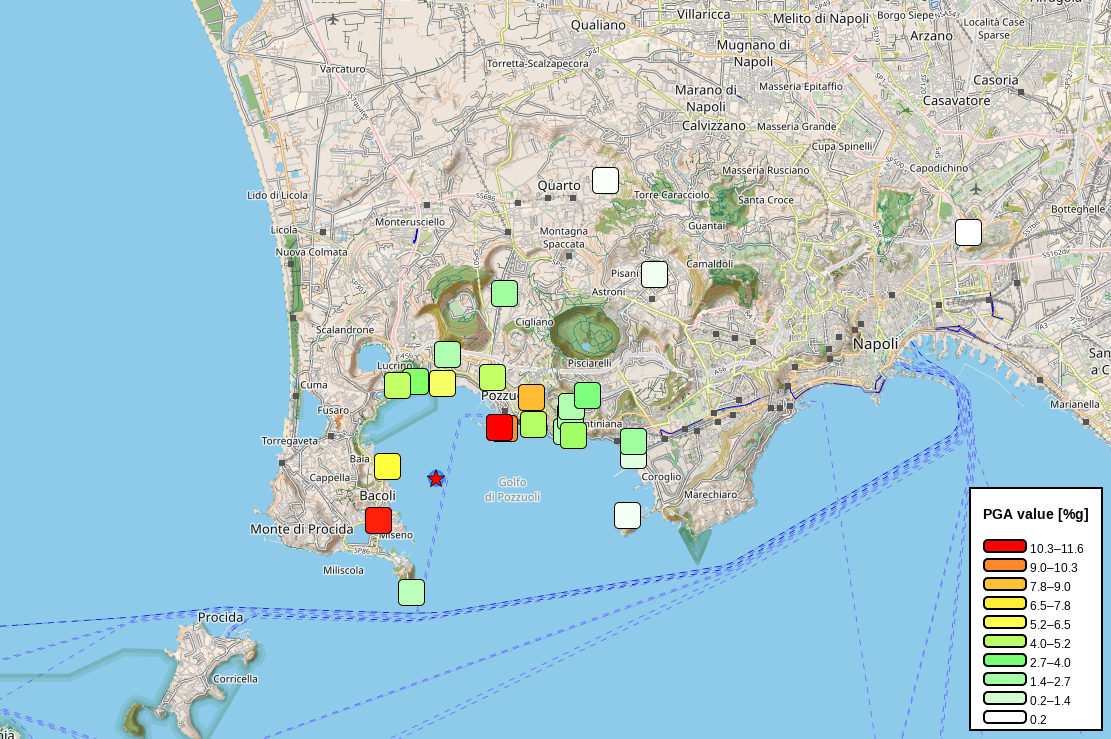Select the green 2.7–4.0 legend swatch
This screenshot has width=1111, height=739.
1004,661
